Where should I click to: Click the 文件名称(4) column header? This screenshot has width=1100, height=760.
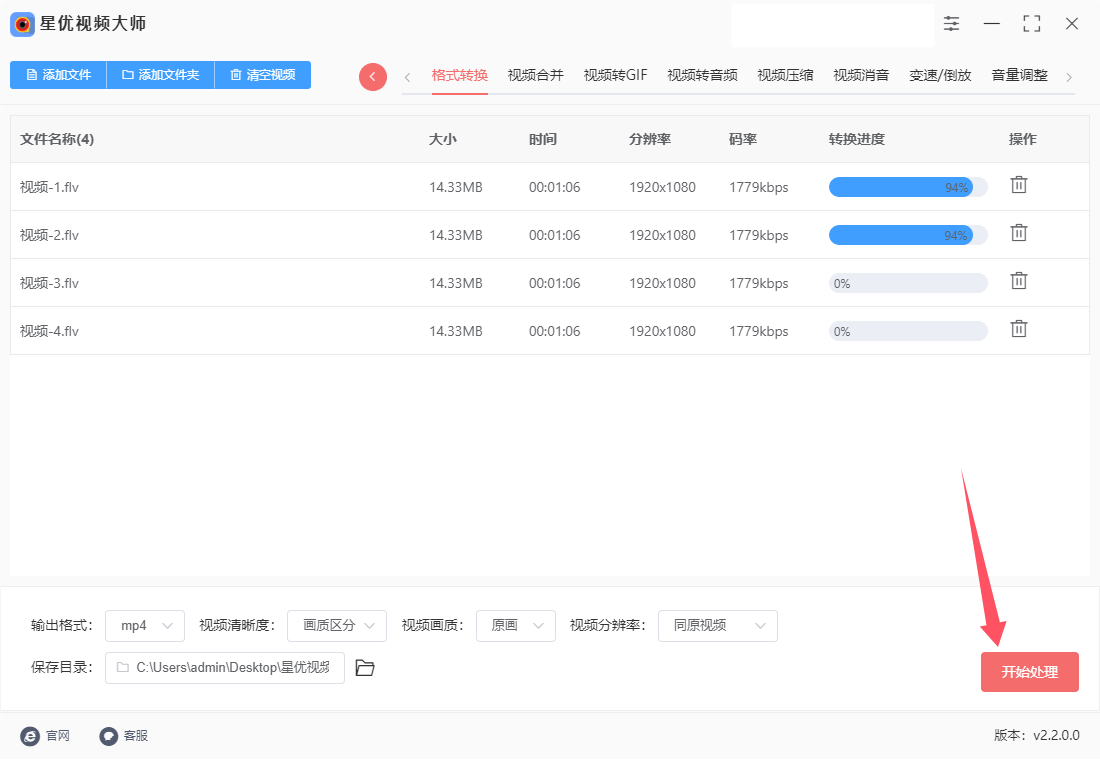tap(57, 139)
